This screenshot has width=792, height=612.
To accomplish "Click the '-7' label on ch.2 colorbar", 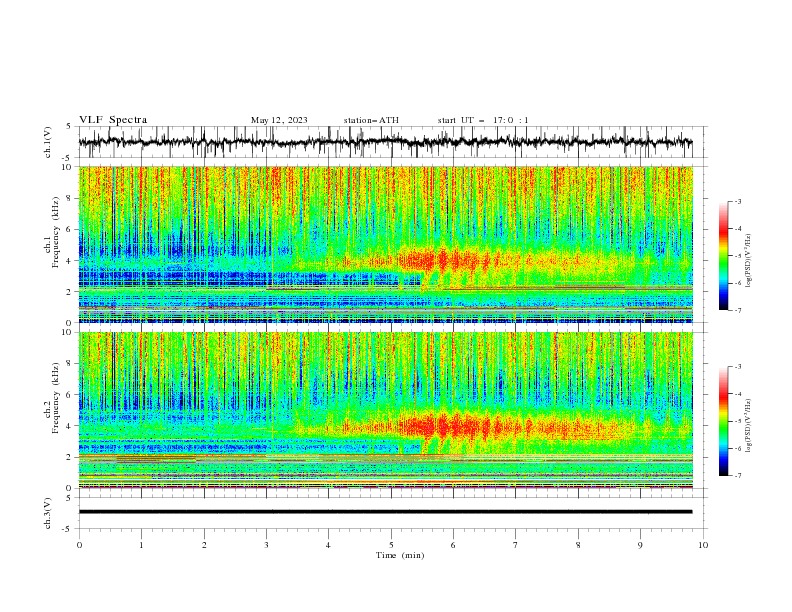I will coord(737,475).
